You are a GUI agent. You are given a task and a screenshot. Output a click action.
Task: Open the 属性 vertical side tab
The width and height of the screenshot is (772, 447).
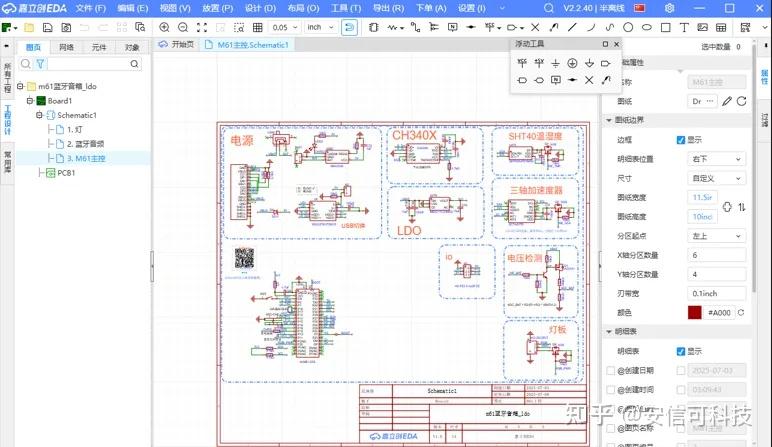765,77
